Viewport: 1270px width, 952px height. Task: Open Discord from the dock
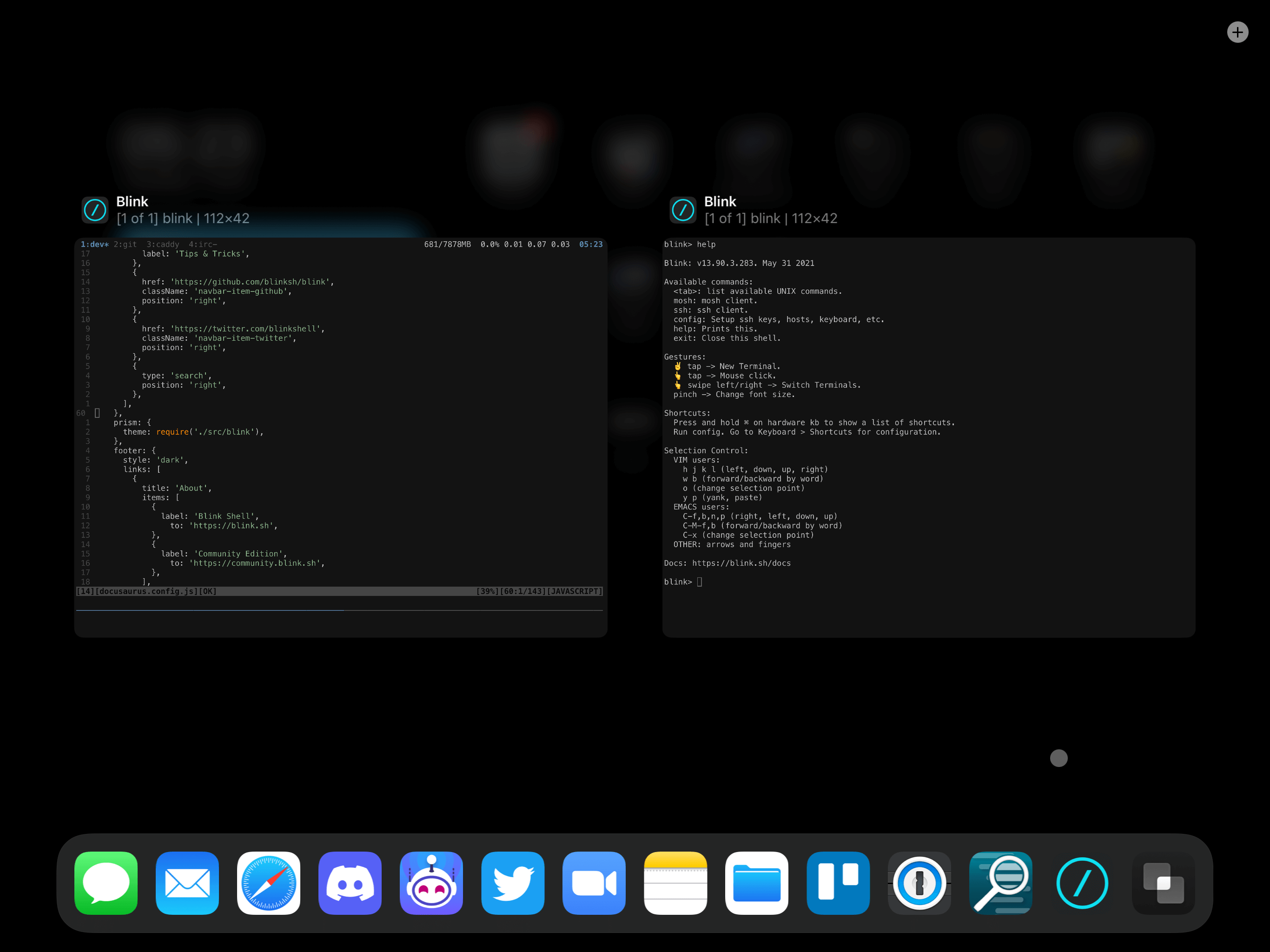pos(350,883)
